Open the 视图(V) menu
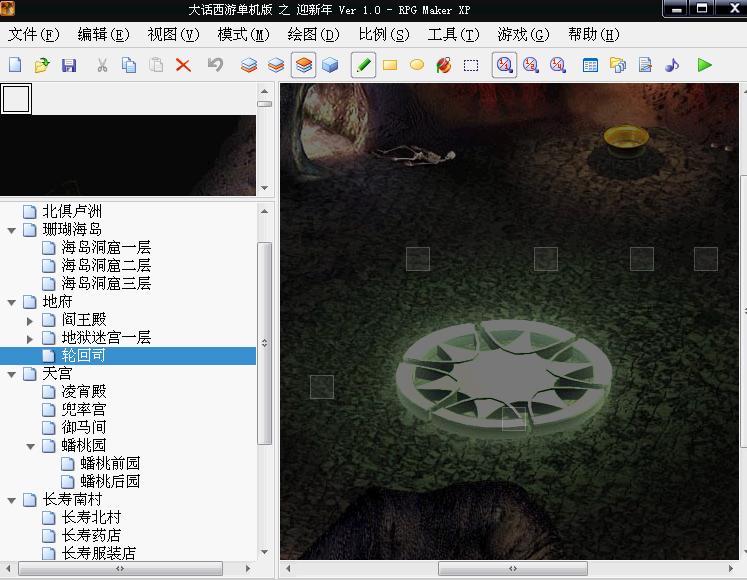This screenshot has height=580, width=747. (x=173, y=34)
